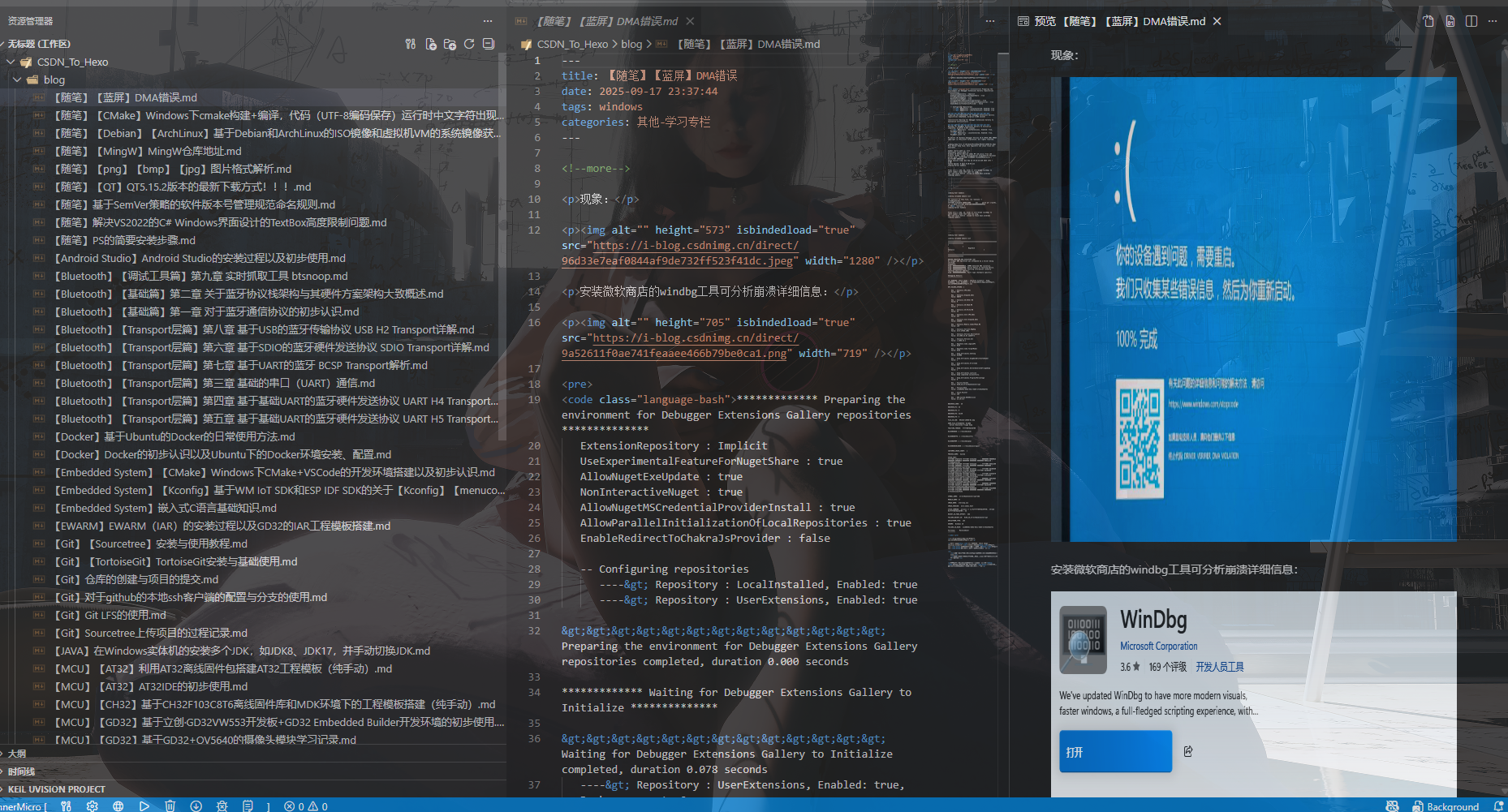Run the Keil build via play icon

[144, 806]
